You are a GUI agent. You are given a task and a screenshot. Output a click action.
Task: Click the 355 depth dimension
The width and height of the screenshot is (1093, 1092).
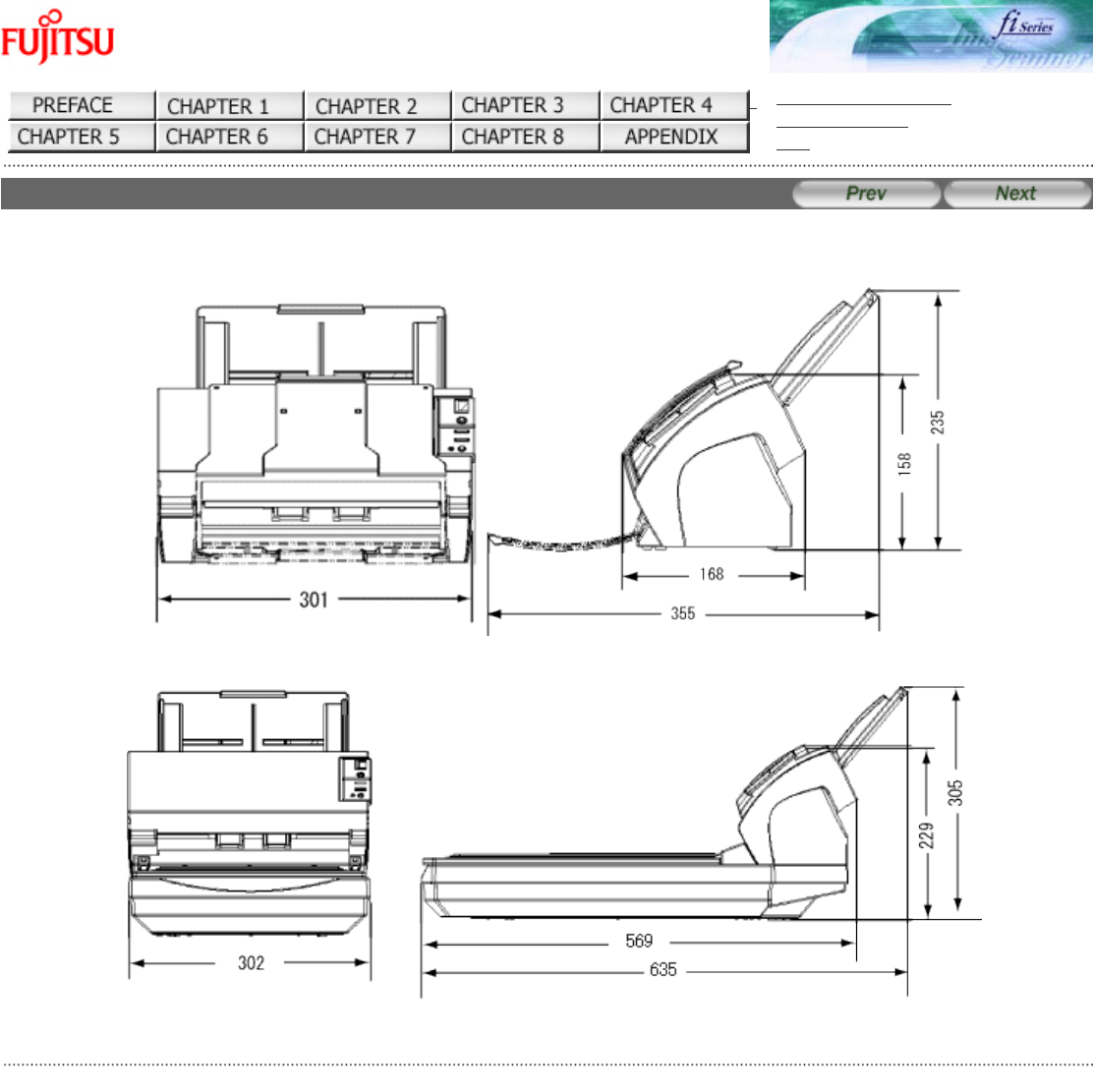683,613
